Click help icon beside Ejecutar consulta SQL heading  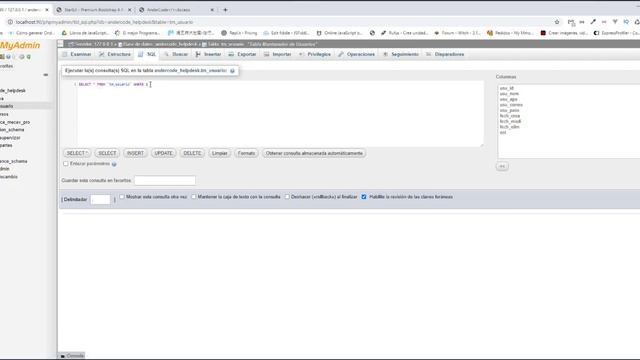coord(232,71)
